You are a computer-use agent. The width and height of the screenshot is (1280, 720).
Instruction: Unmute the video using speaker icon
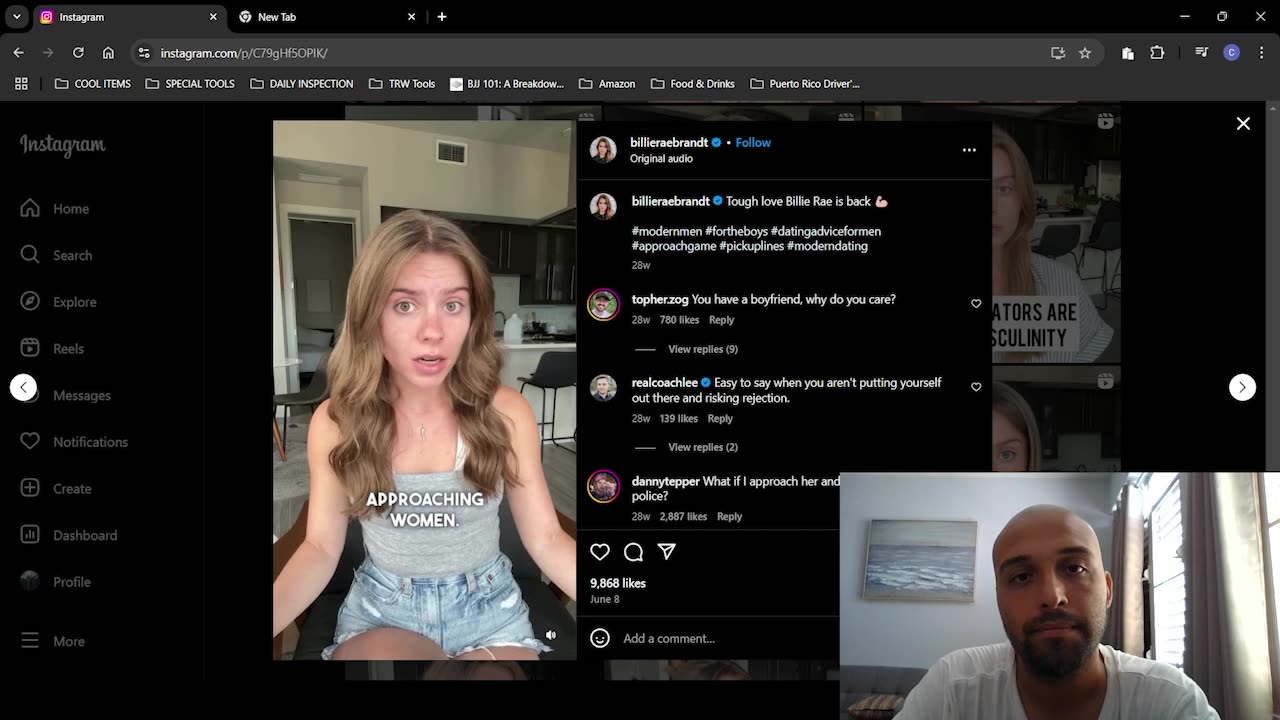point(551,635)
